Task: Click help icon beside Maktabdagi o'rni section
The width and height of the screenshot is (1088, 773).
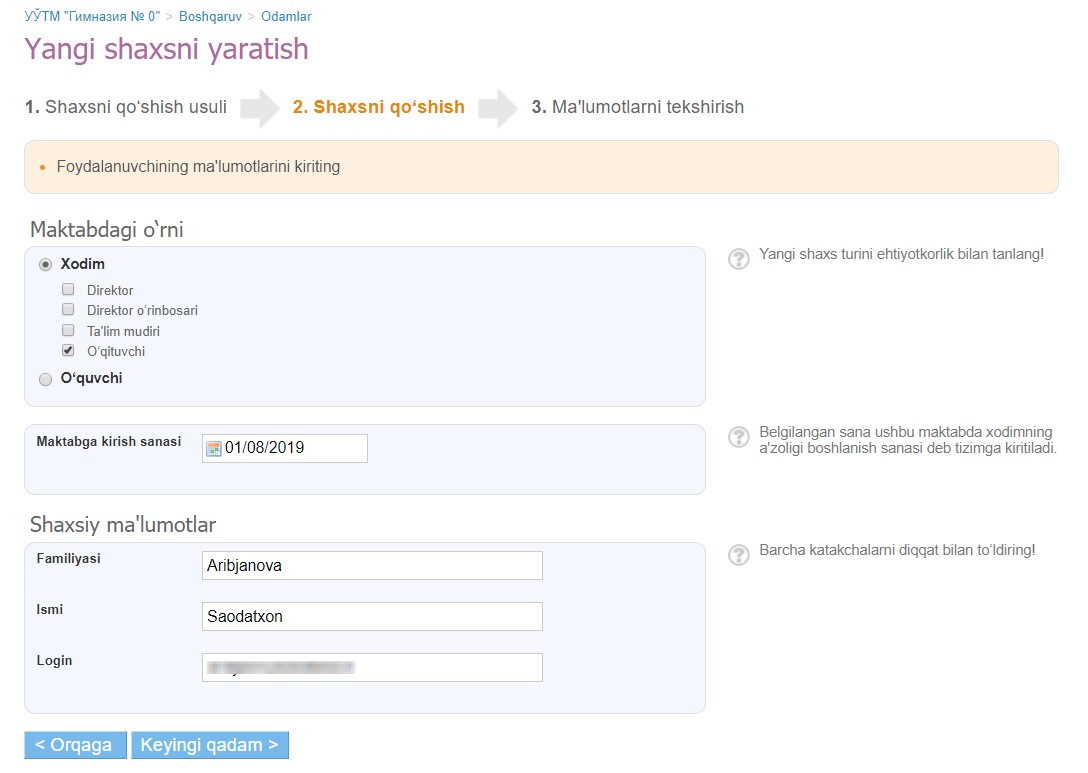Action: [738, 259]
